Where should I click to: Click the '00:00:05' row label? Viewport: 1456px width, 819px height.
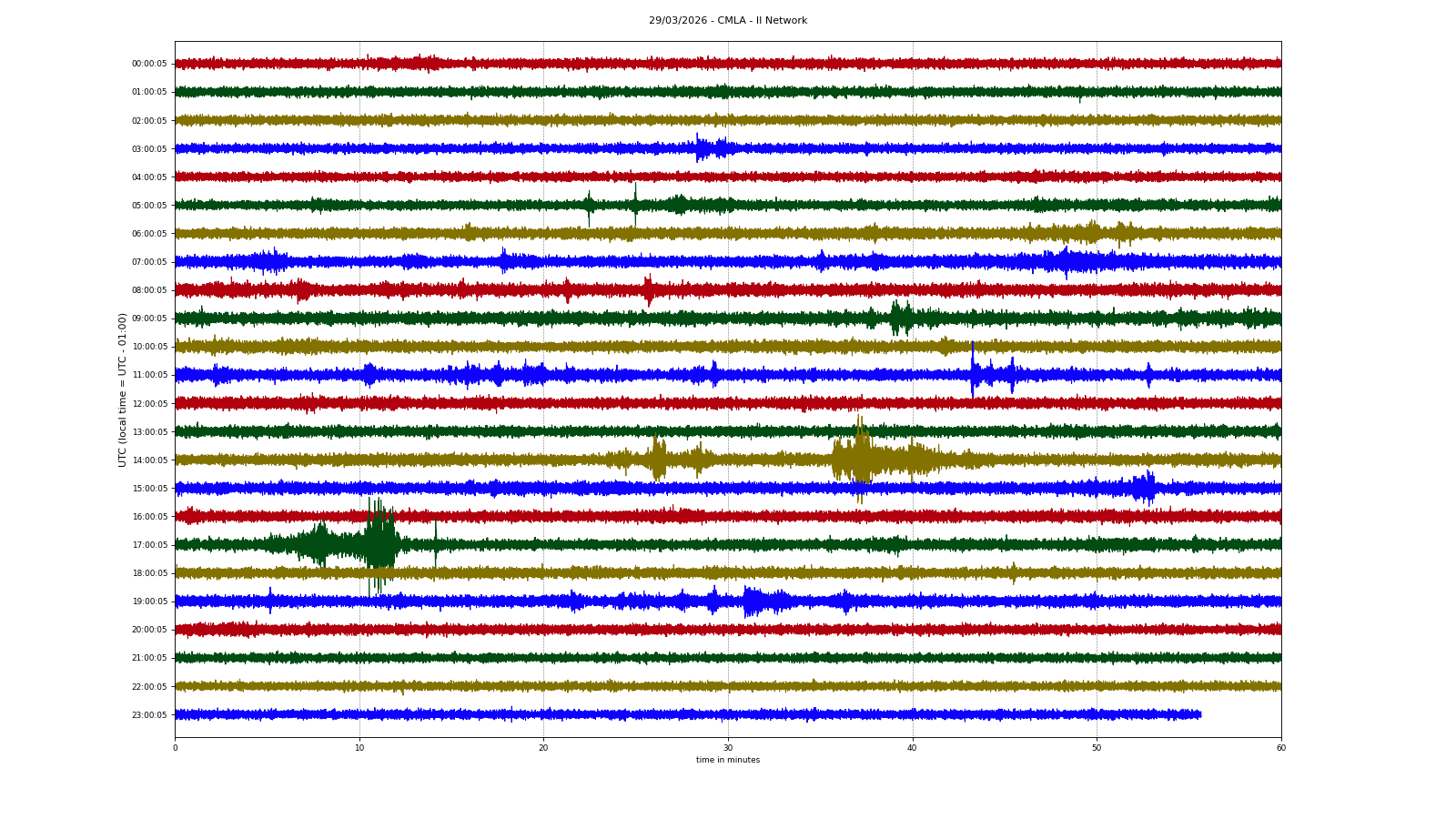pos(149,64)
